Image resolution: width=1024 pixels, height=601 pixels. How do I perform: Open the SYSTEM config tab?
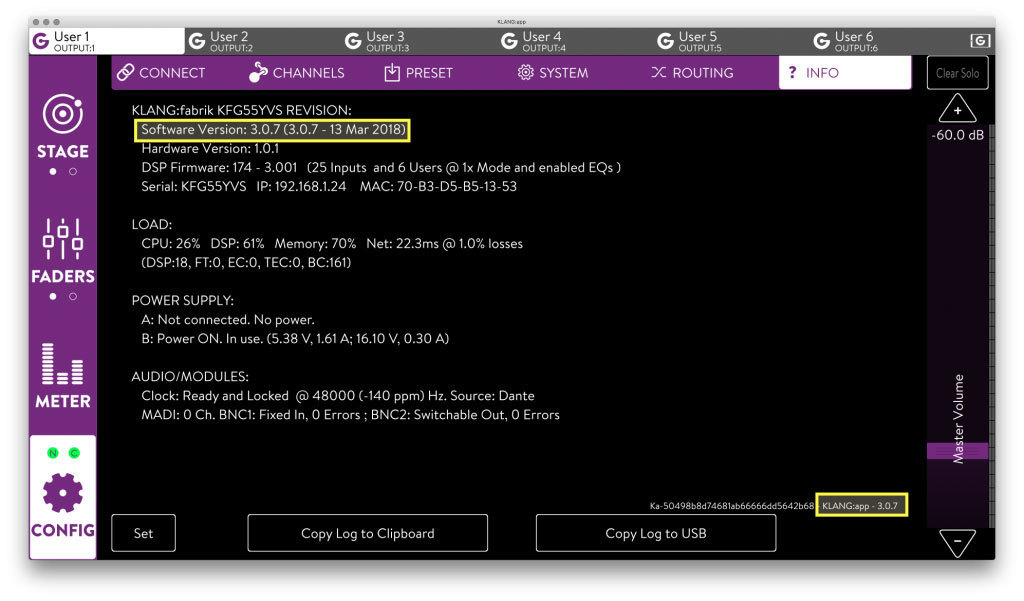552,73
